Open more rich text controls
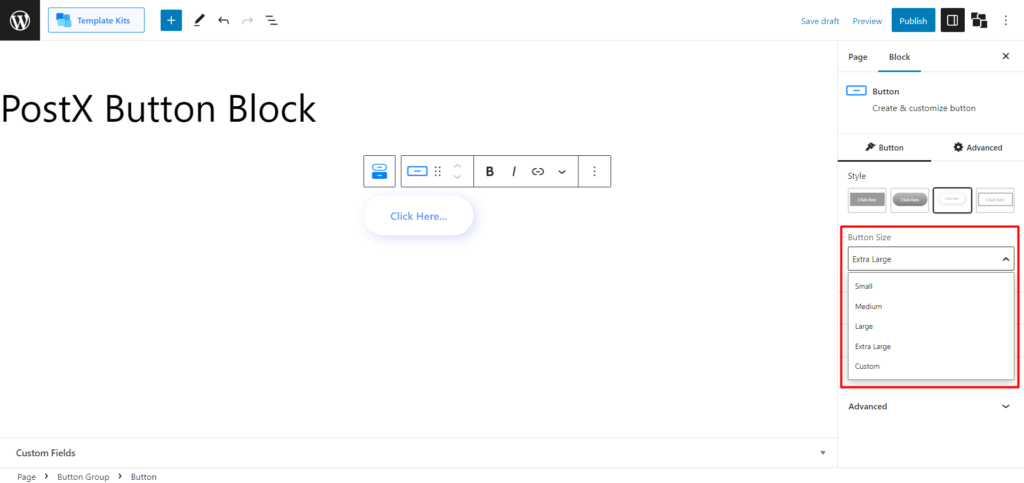 tap(562, 171)
